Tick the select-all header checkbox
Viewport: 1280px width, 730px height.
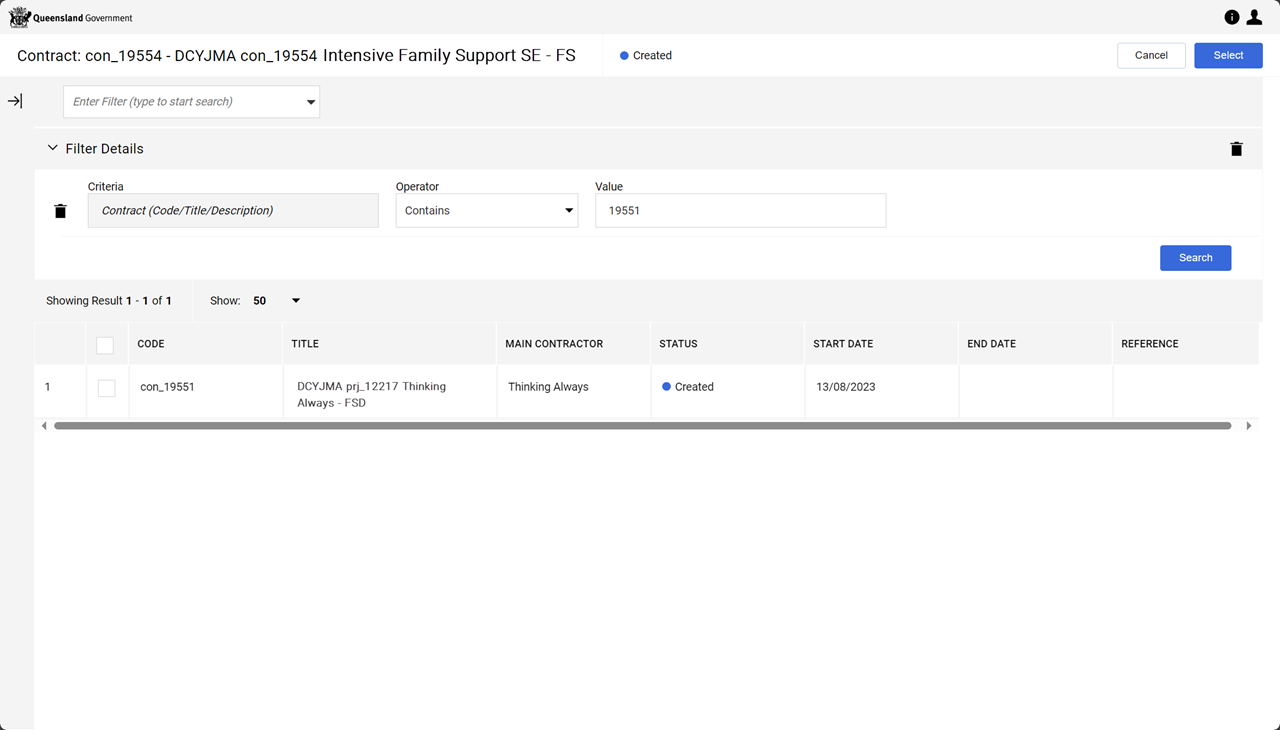pos(105,345)
